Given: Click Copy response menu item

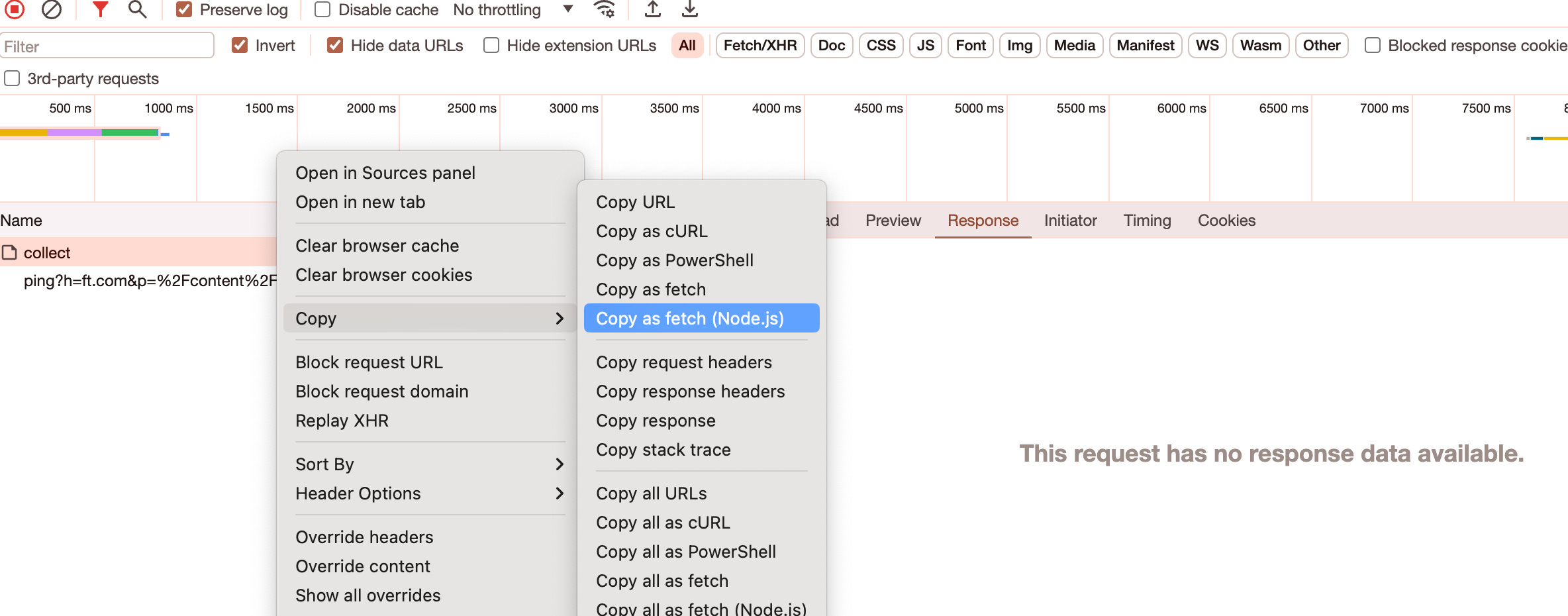Looking at the screenshot, I should tap(701, 421).
